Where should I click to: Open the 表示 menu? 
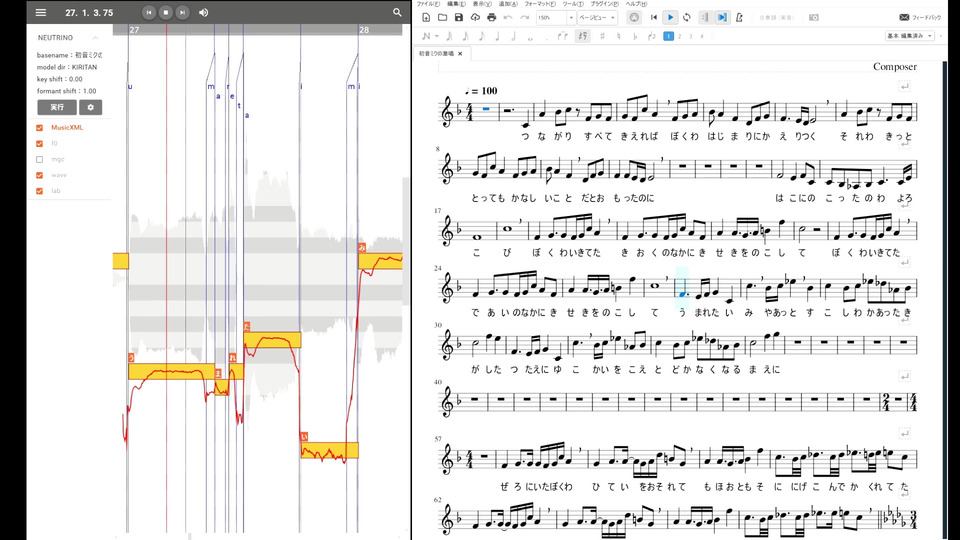tap(482, 4)
